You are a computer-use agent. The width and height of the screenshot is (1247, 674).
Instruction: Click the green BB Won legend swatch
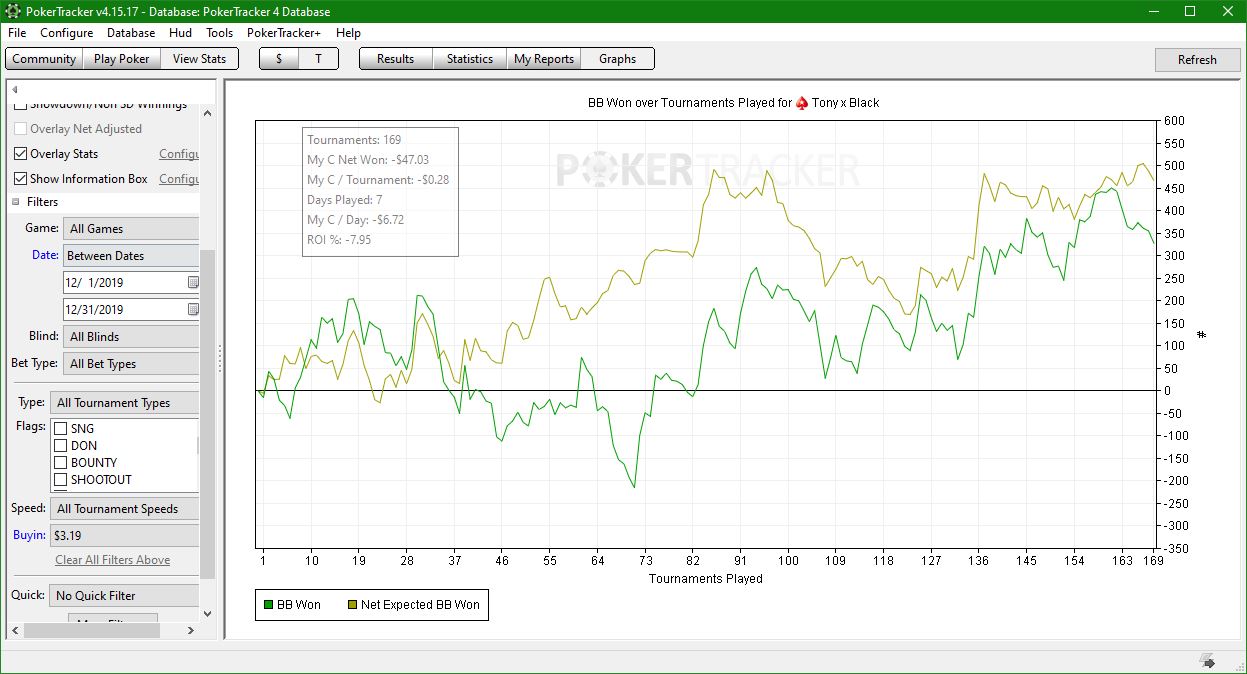(268, 605)
